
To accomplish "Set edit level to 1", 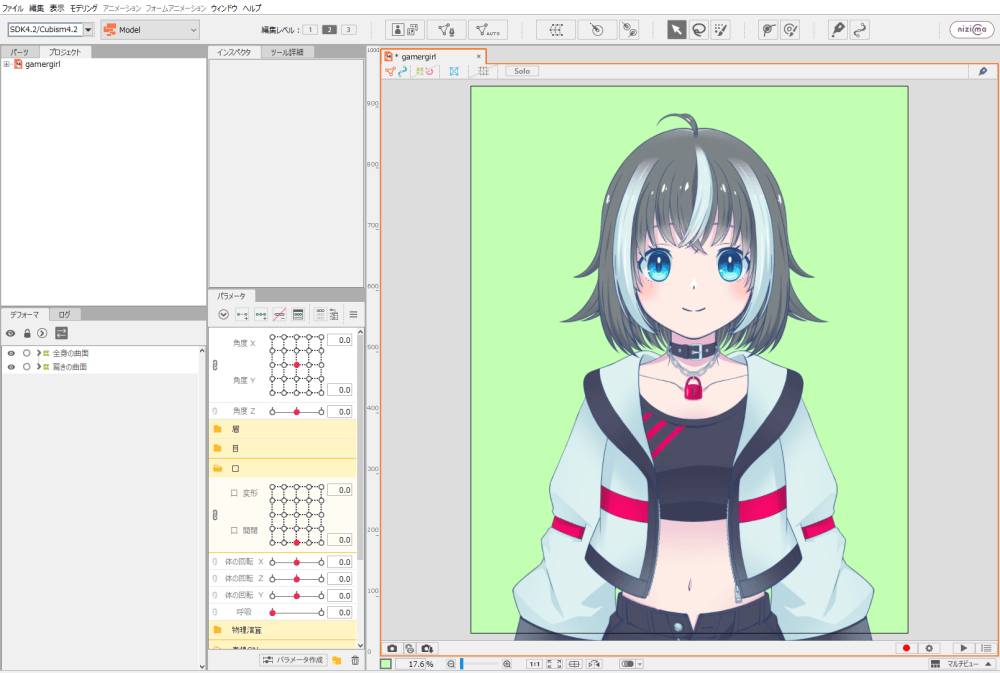I will (x=310, y=29).
